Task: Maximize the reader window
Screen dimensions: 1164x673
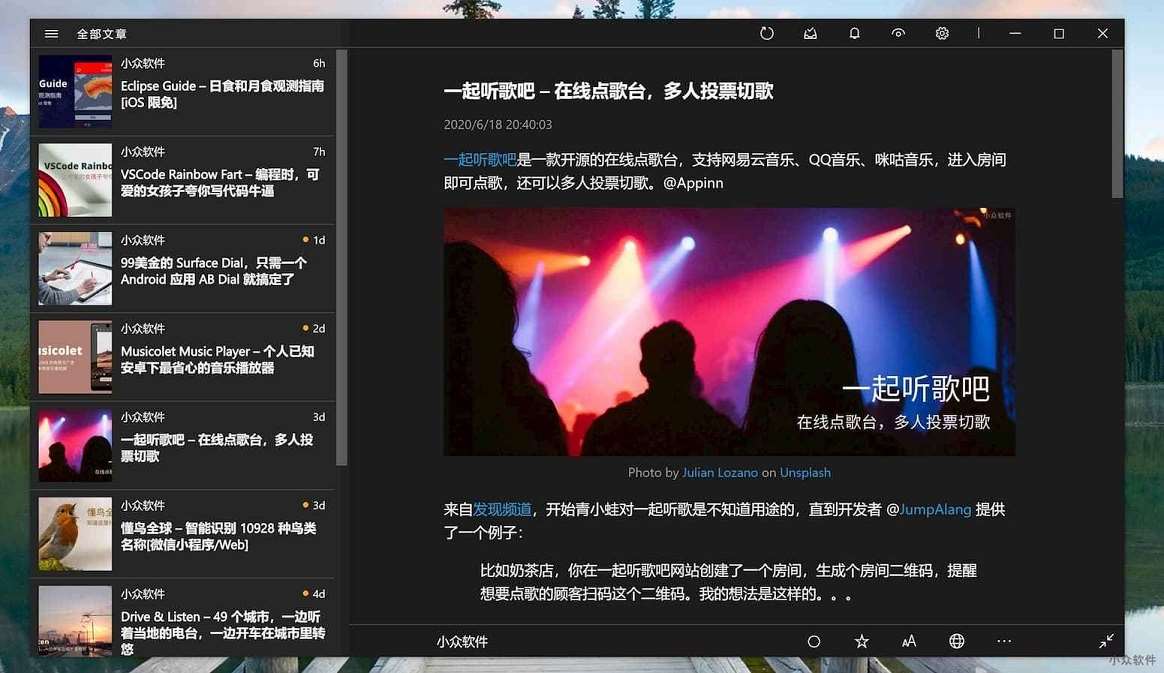Action: pyautogui.click(x=1059, y=33)
